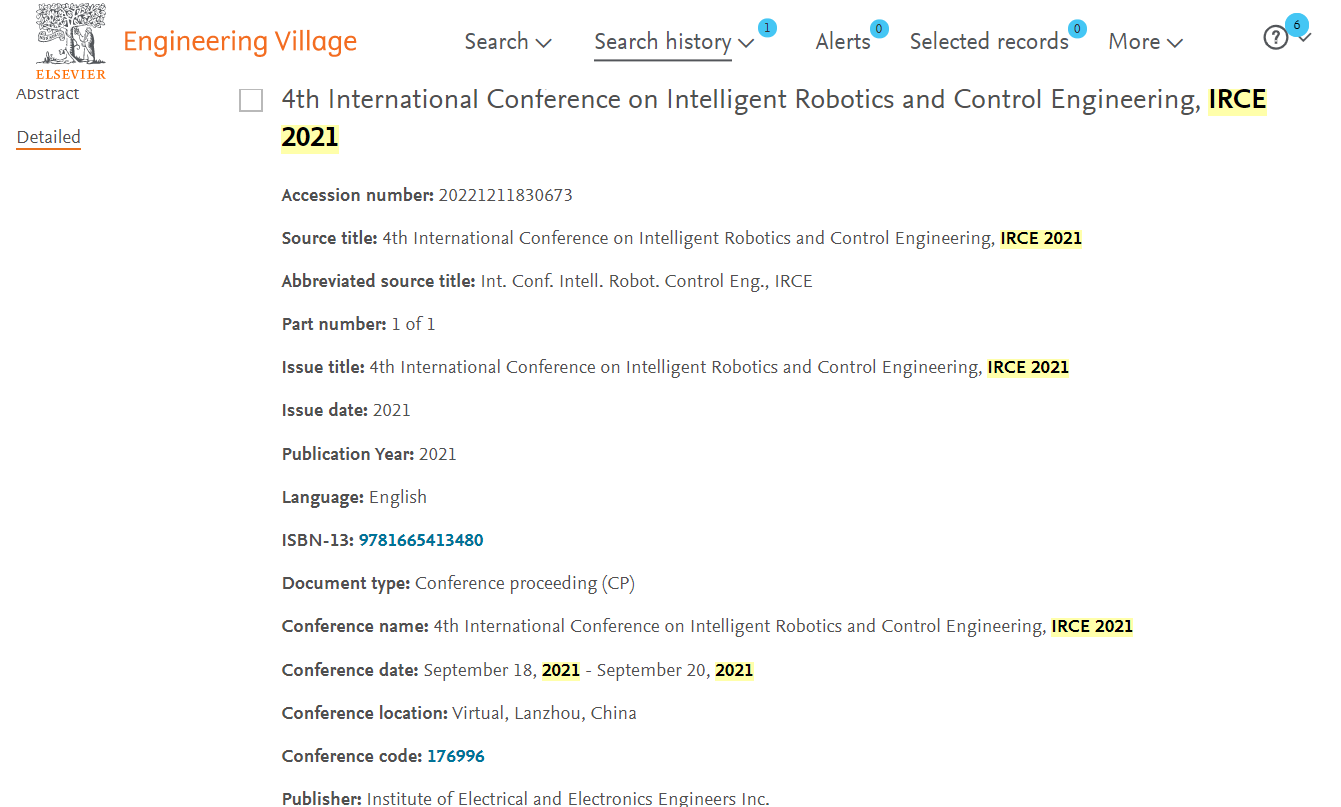This screenshot has height=807, width=1341.
Task: Click the help notification badge showing 6
Action: [1297, 25]
